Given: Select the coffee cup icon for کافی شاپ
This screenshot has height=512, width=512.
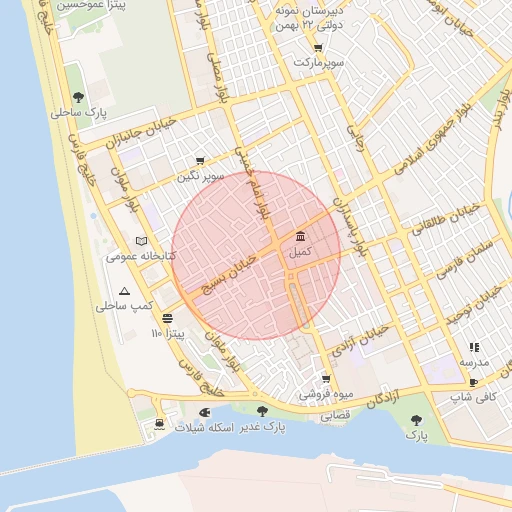Looking at the screenshot, I should (x=473, y=382).
